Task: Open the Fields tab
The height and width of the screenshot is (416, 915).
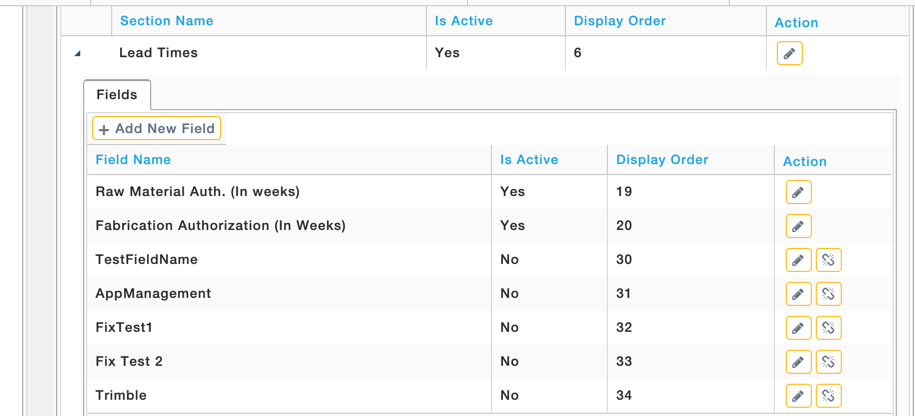Action: tap(117, 95)
